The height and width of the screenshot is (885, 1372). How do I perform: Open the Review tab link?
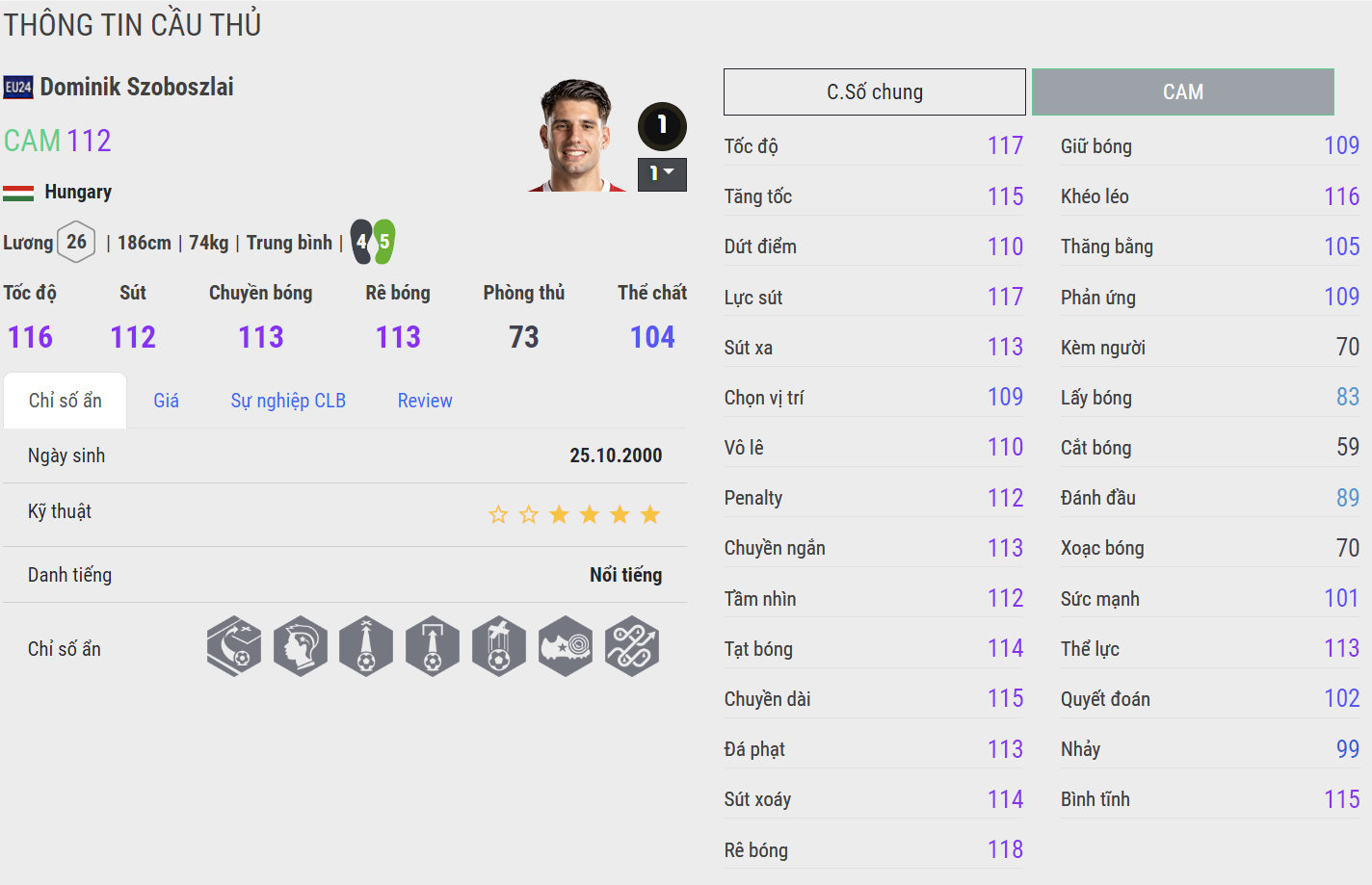coord(425,401)
